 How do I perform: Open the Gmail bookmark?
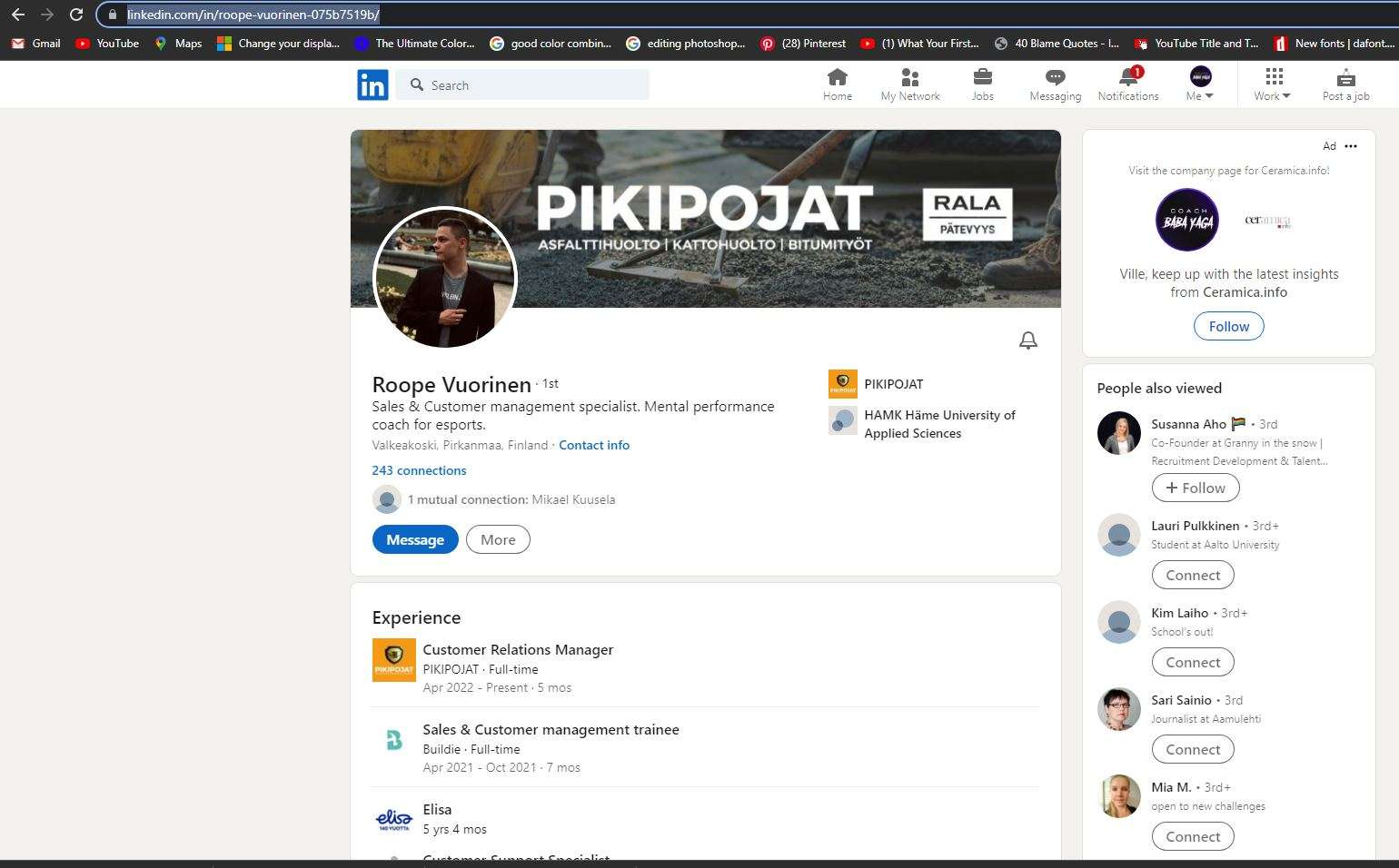point(36,43)
